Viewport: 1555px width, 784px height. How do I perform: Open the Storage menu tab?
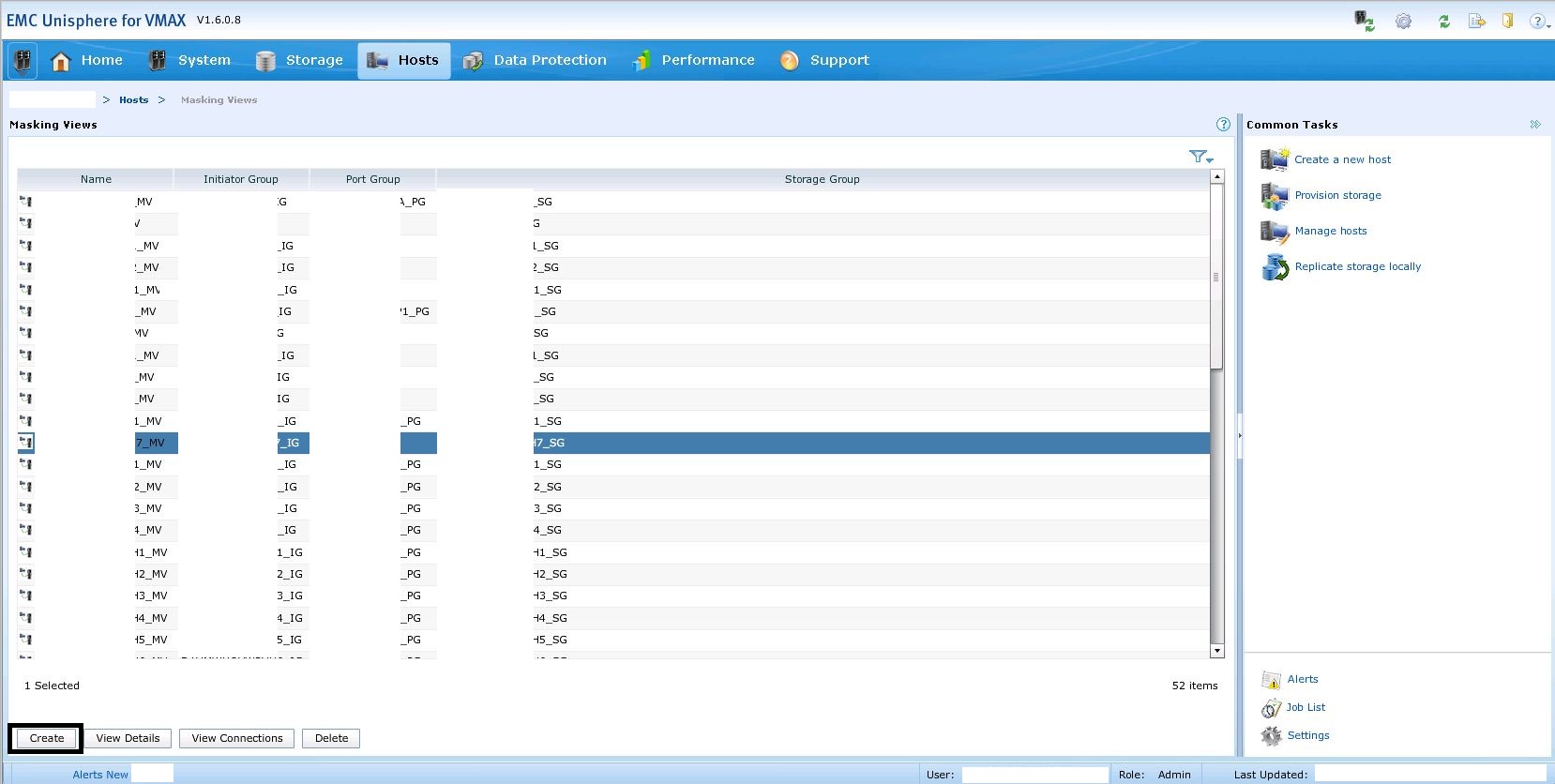click(300, 61)
